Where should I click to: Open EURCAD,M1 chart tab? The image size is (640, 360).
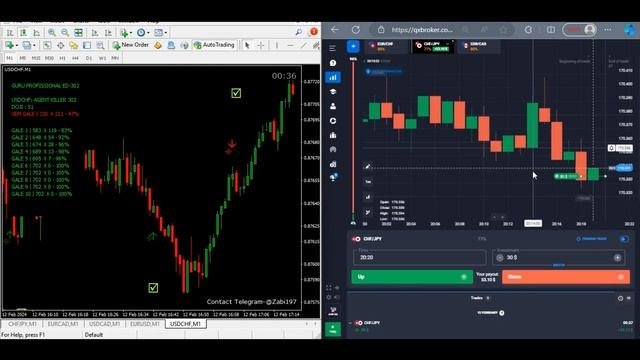63,324
